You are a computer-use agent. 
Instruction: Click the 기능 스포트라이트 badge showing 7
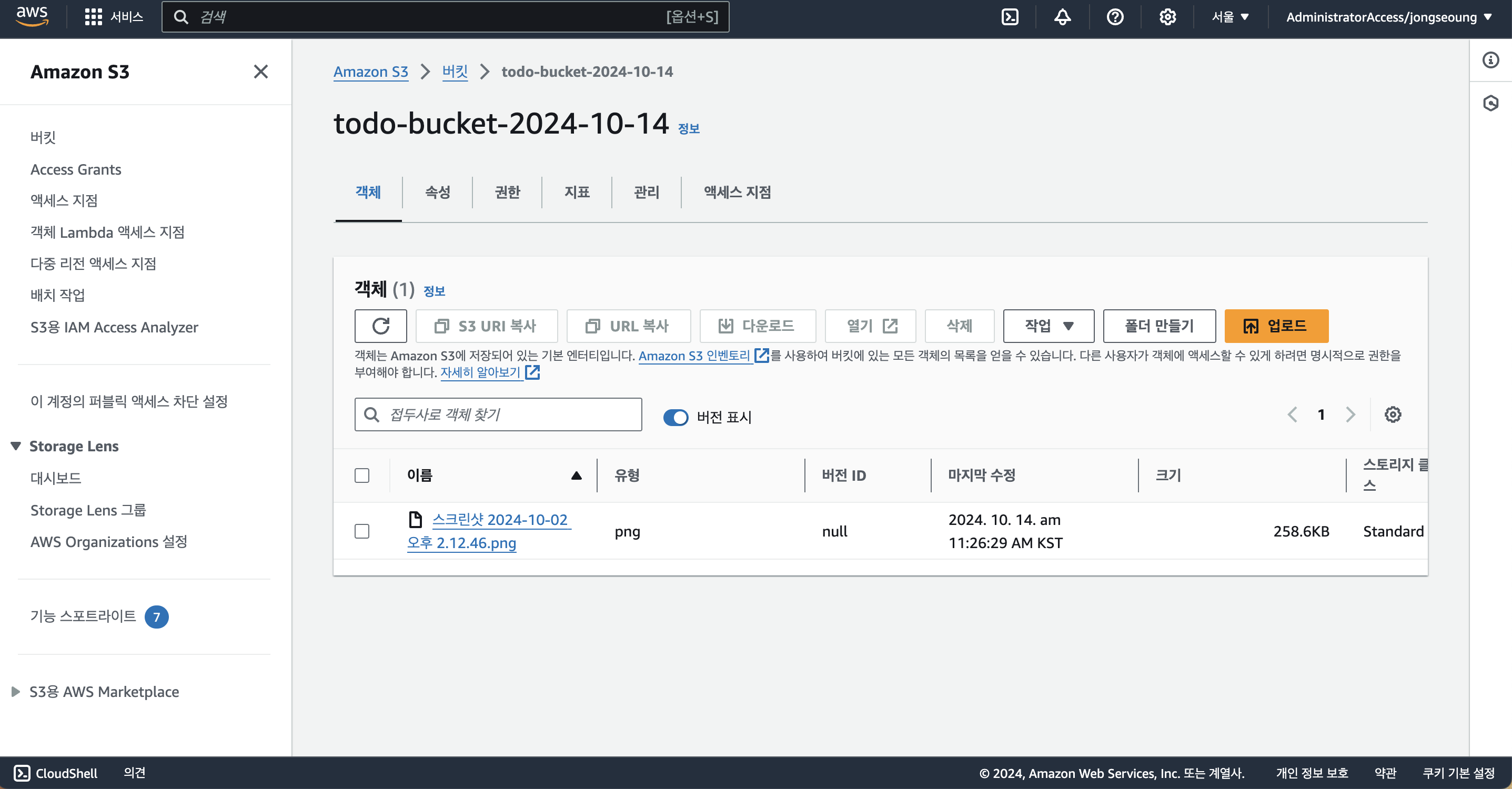tap(156, 616)
